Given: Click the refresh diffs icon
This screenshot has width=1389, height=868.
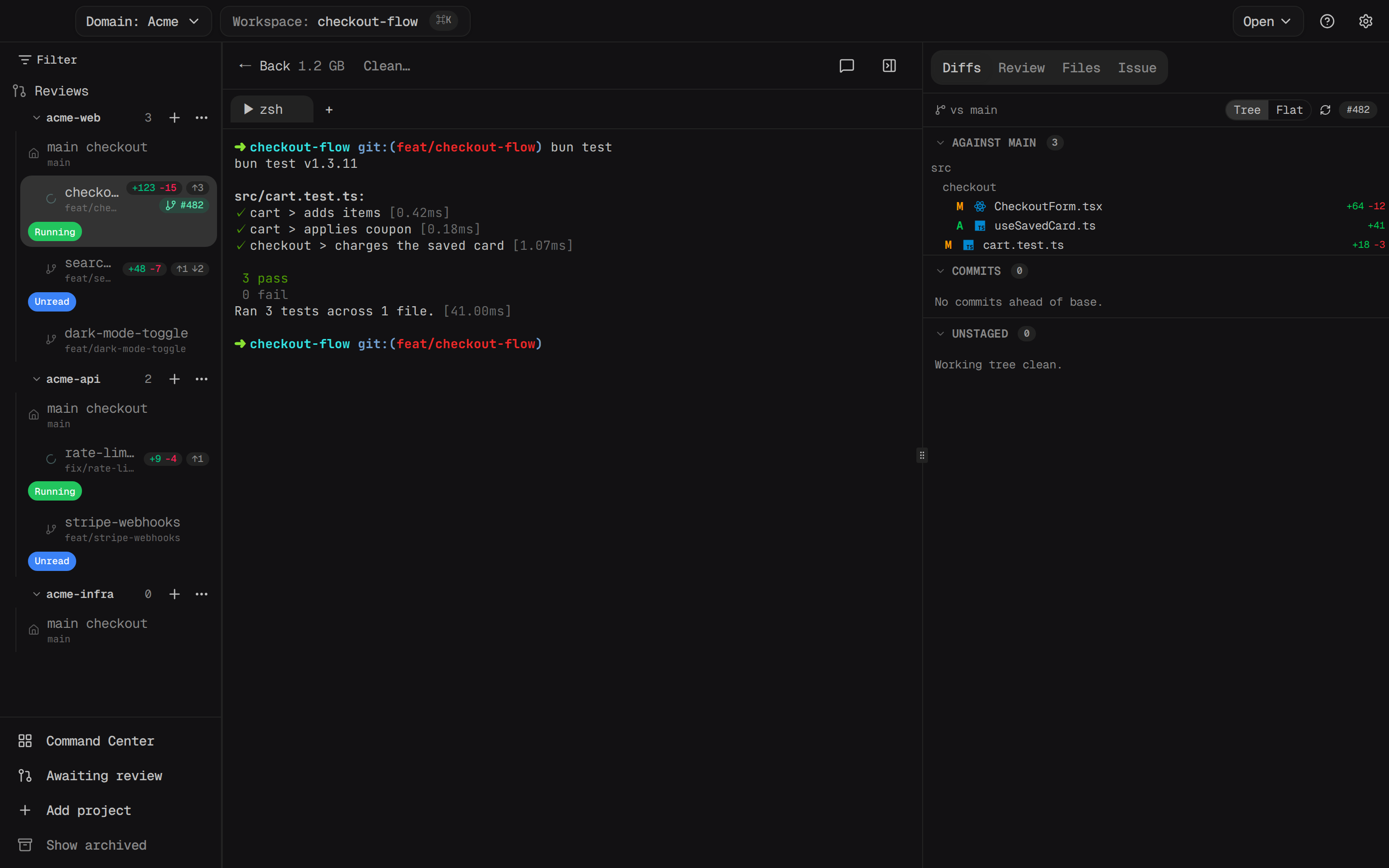Looking at the screenshot, I should click(1325, 109).
